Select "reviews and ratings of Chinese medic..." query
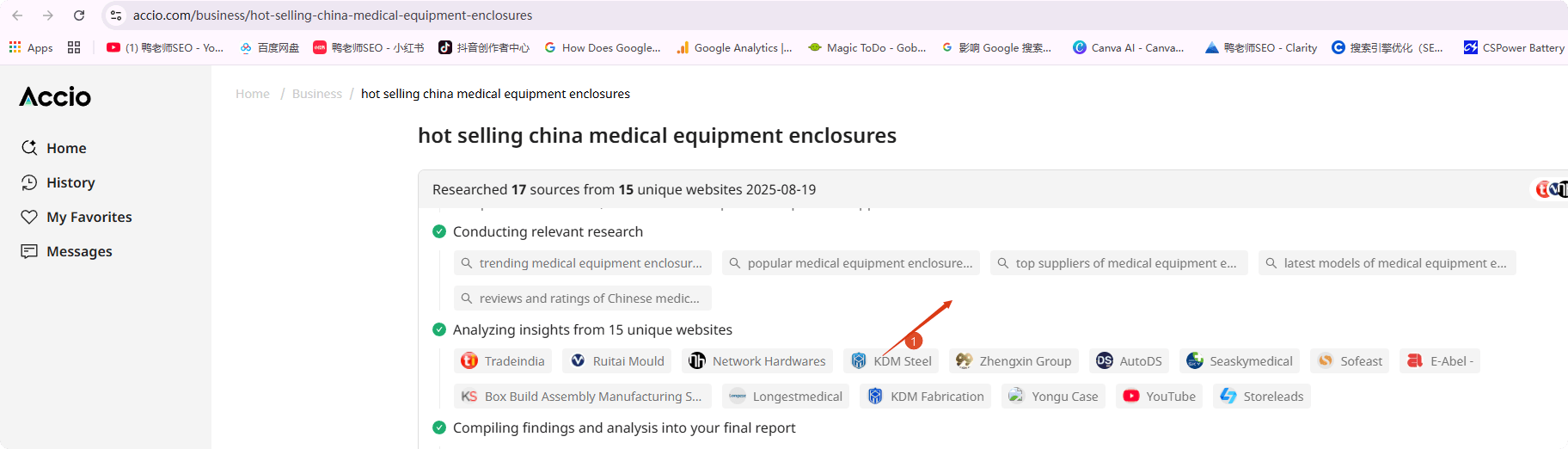 coord(582,298)
